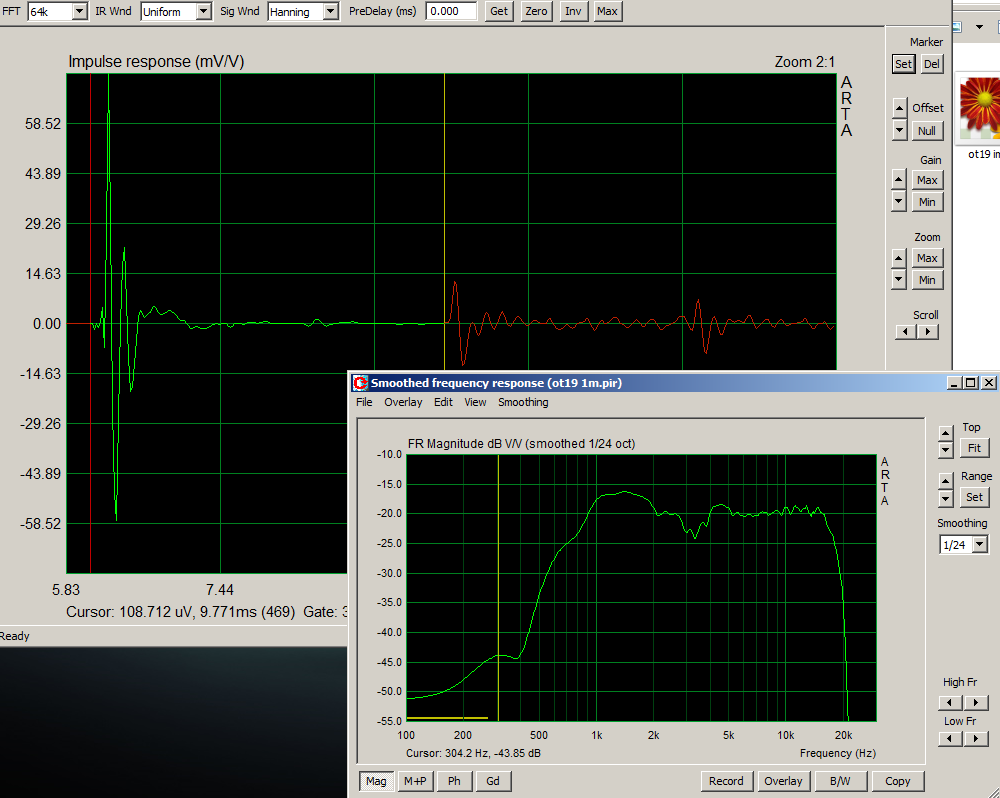Image resolution: width=1000 pixels, height=798 pixels.
Task: Open the Edit menu
Action: 443,402
